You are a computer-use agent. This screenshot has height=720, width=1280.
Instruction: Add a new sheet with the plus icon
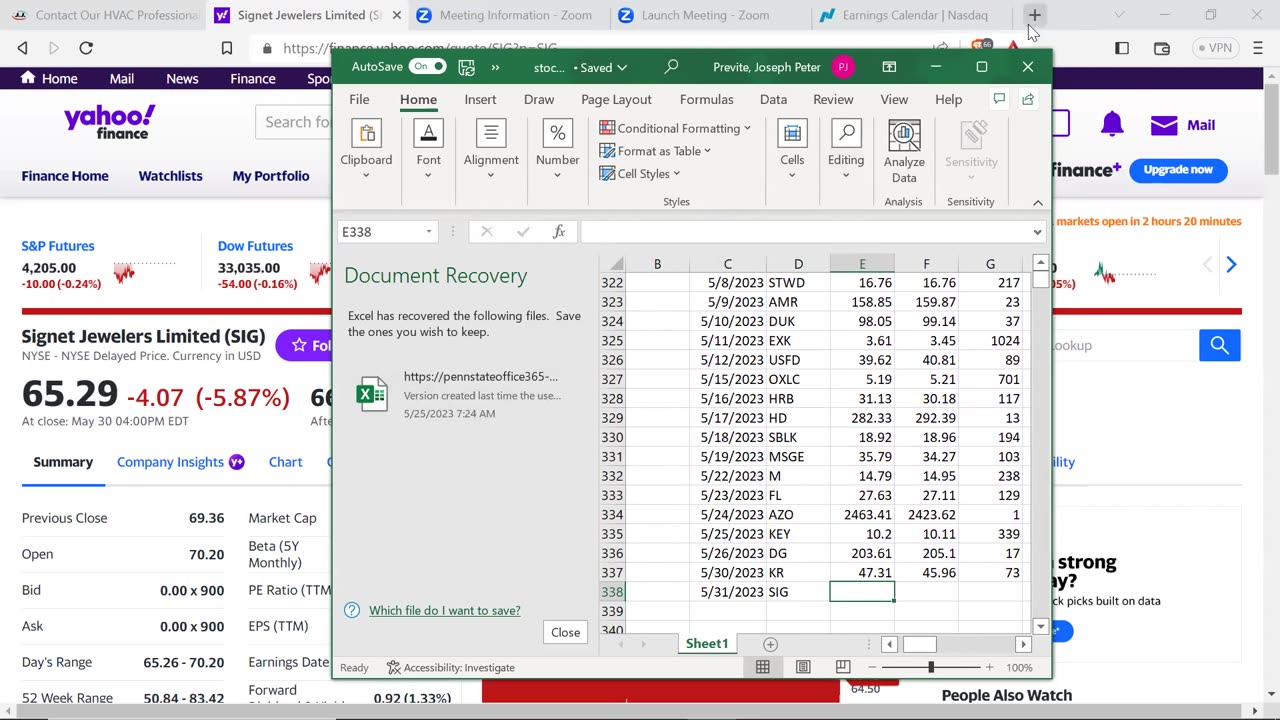770,644
